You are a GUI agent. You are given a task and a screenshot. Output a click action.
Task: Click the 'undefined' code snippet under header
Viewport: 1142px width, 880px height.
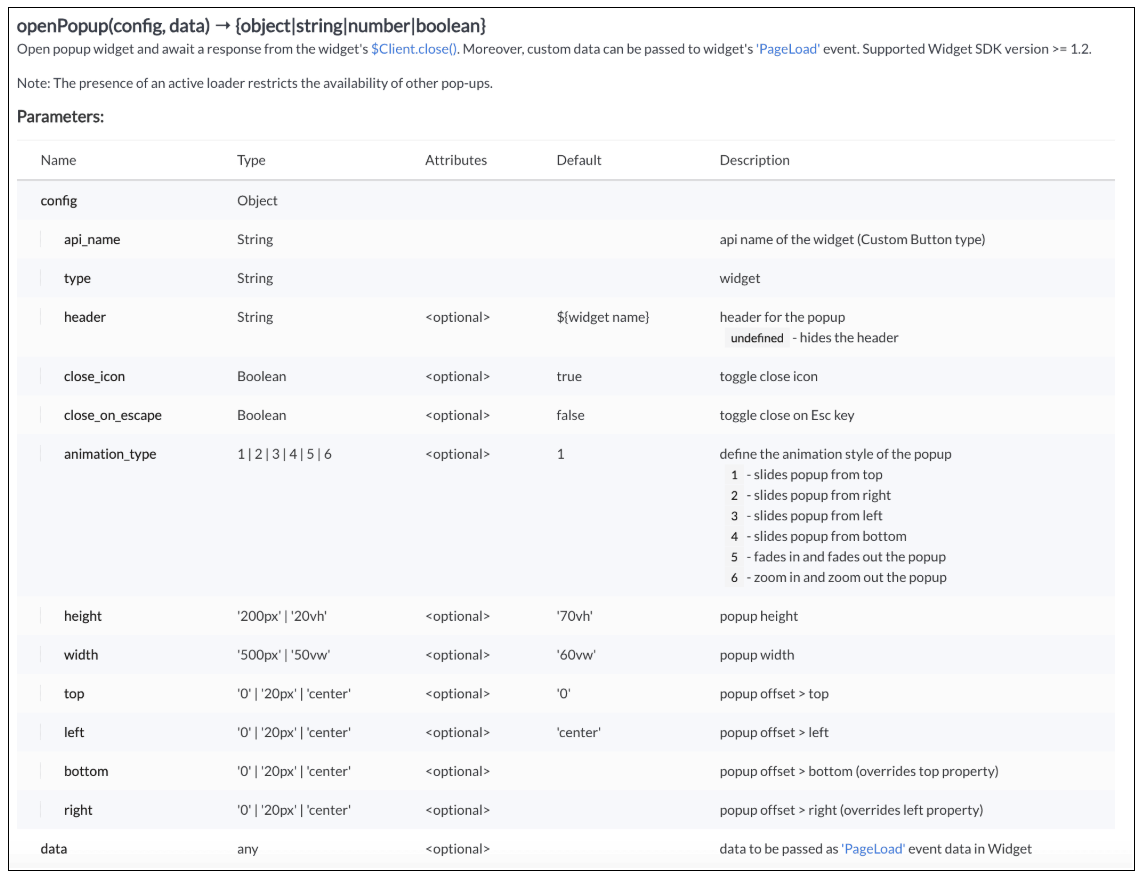757,338
